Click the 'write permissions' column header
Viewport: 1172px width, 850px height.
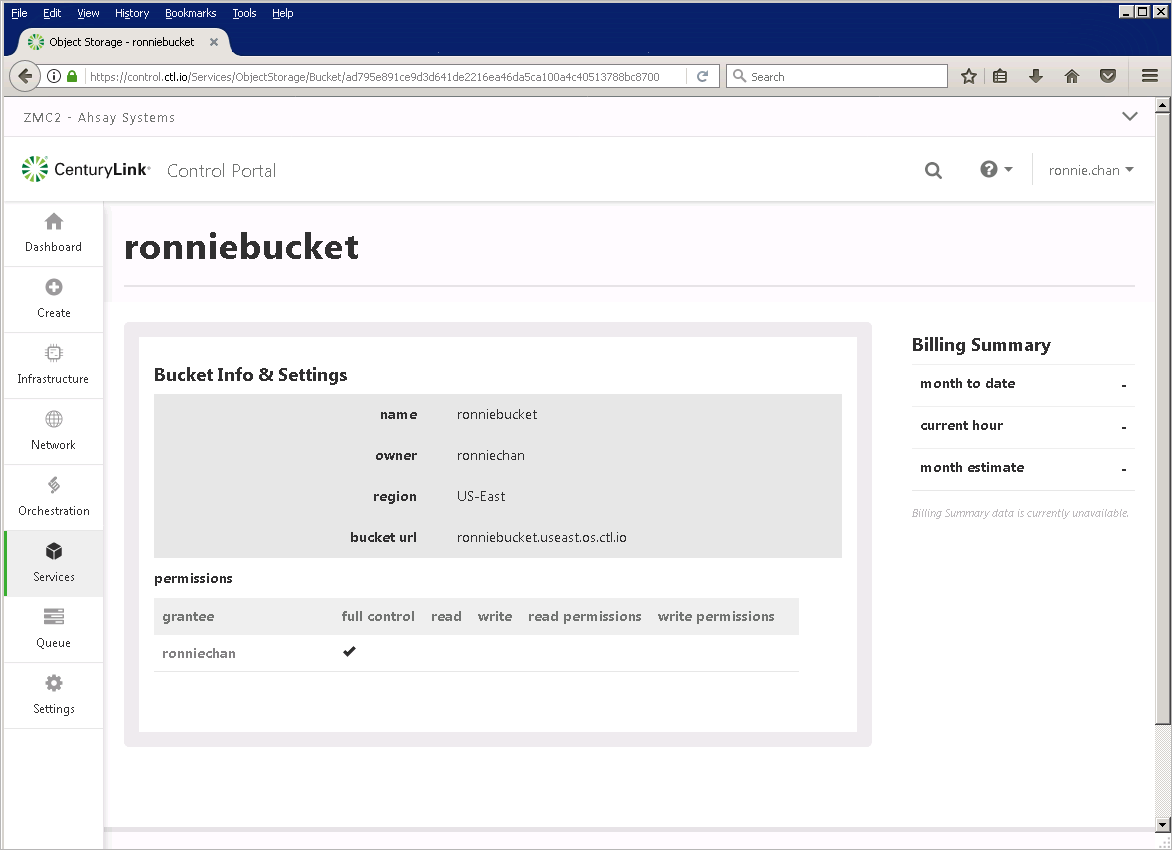(x=716, y=617)
